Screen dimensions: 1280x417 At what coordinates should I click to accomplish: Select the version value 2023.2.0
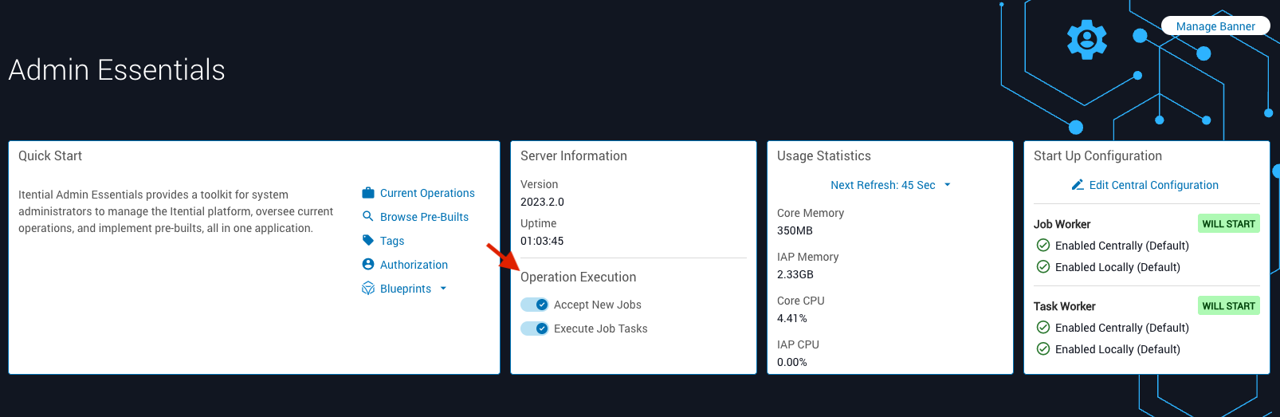click(x=542, y=202)
